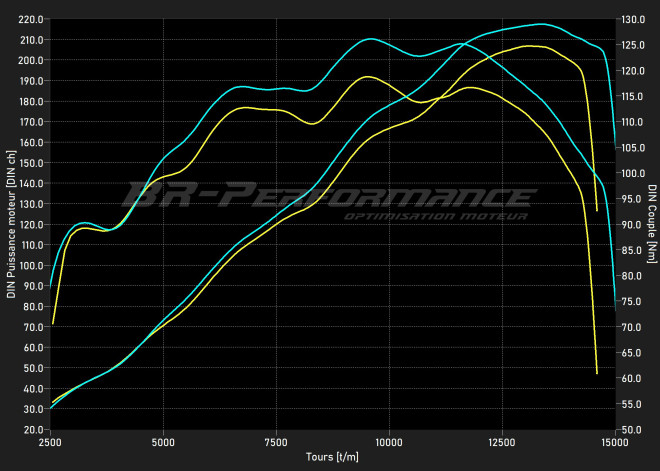The width and height of the screenshot is (660, 471).
Task: Click the 220.0 left axis label
Action: click(31, 19)
